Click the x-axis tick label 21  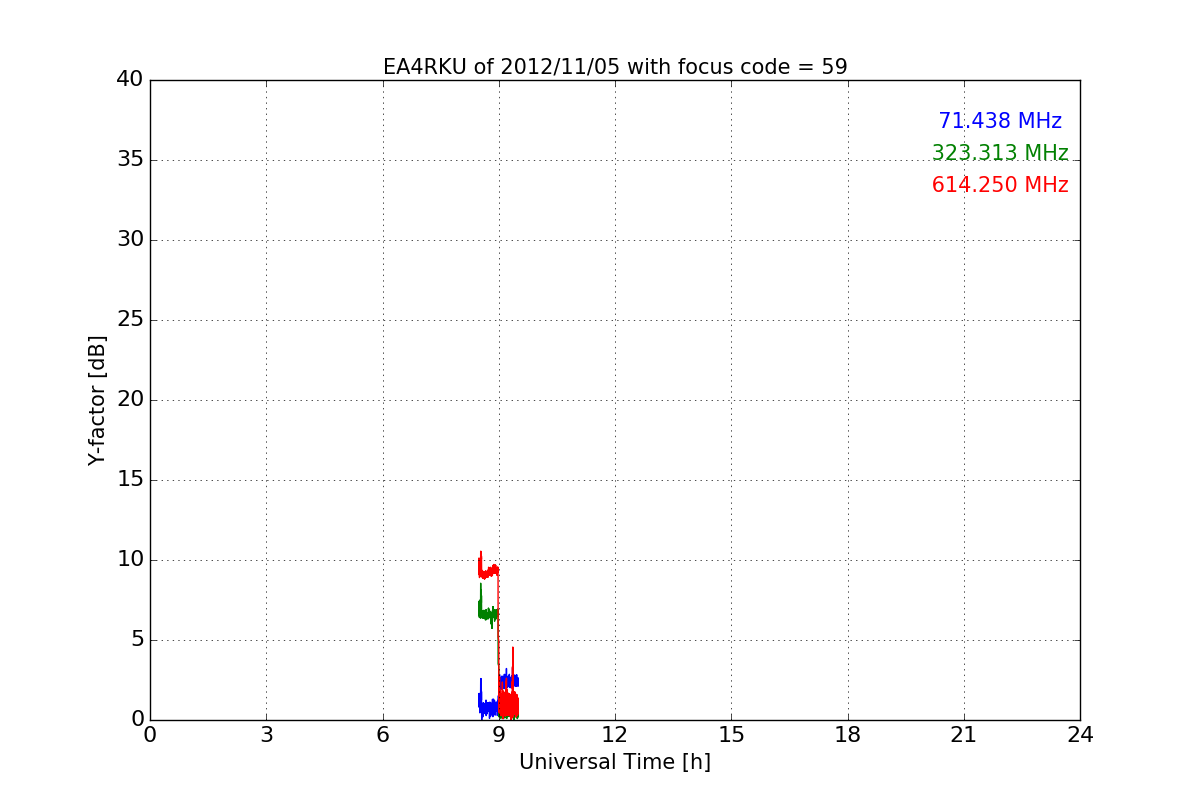tap(964, 735)
